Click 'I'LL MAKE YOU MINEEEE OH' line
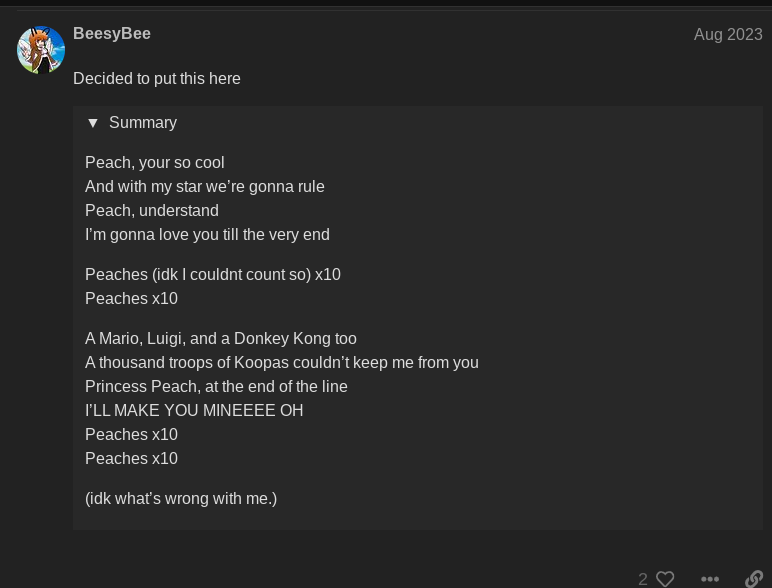 (194, 410)
